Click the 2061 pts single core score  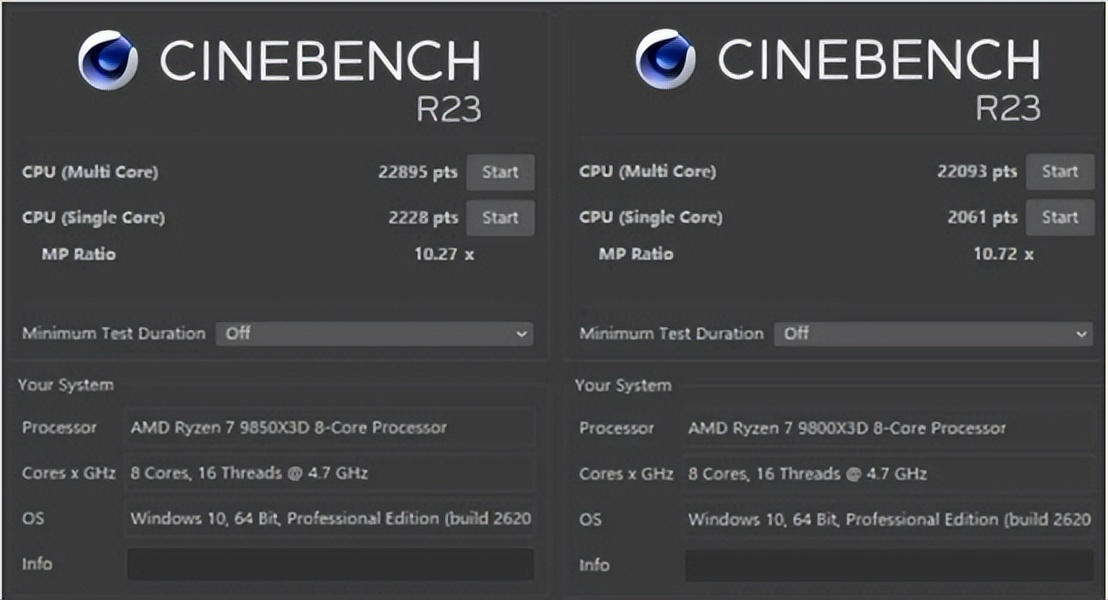pyautogui.click(x=982, y=217)
